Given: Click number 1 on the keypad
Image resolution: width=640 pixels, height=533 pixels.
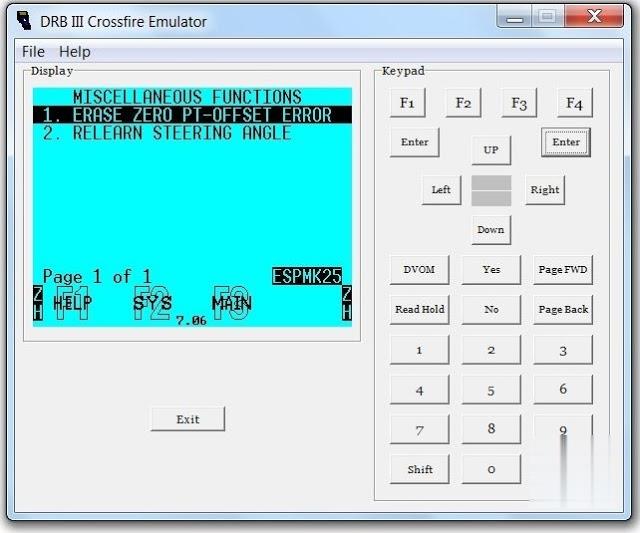Looking at the screenshot, I should (x=419, y=350).
